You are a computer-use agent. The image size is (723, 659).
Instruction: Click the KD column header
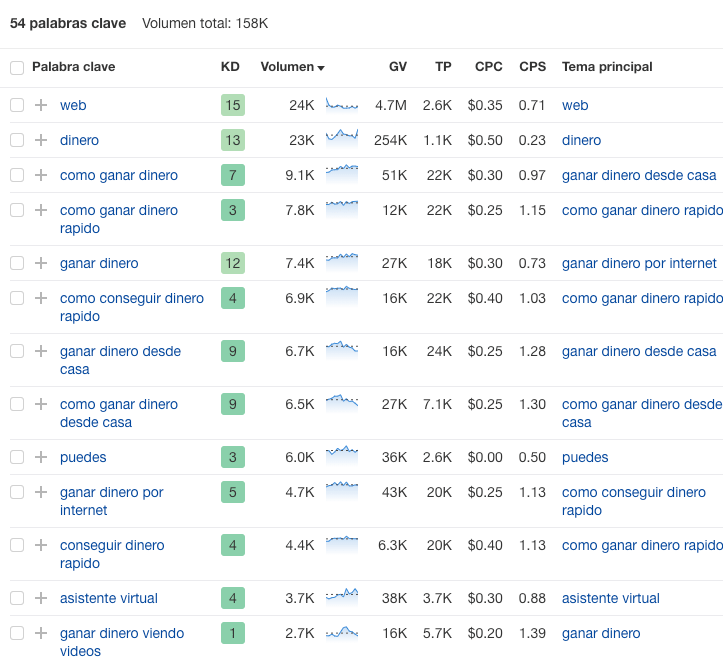(x=230, y=67)
